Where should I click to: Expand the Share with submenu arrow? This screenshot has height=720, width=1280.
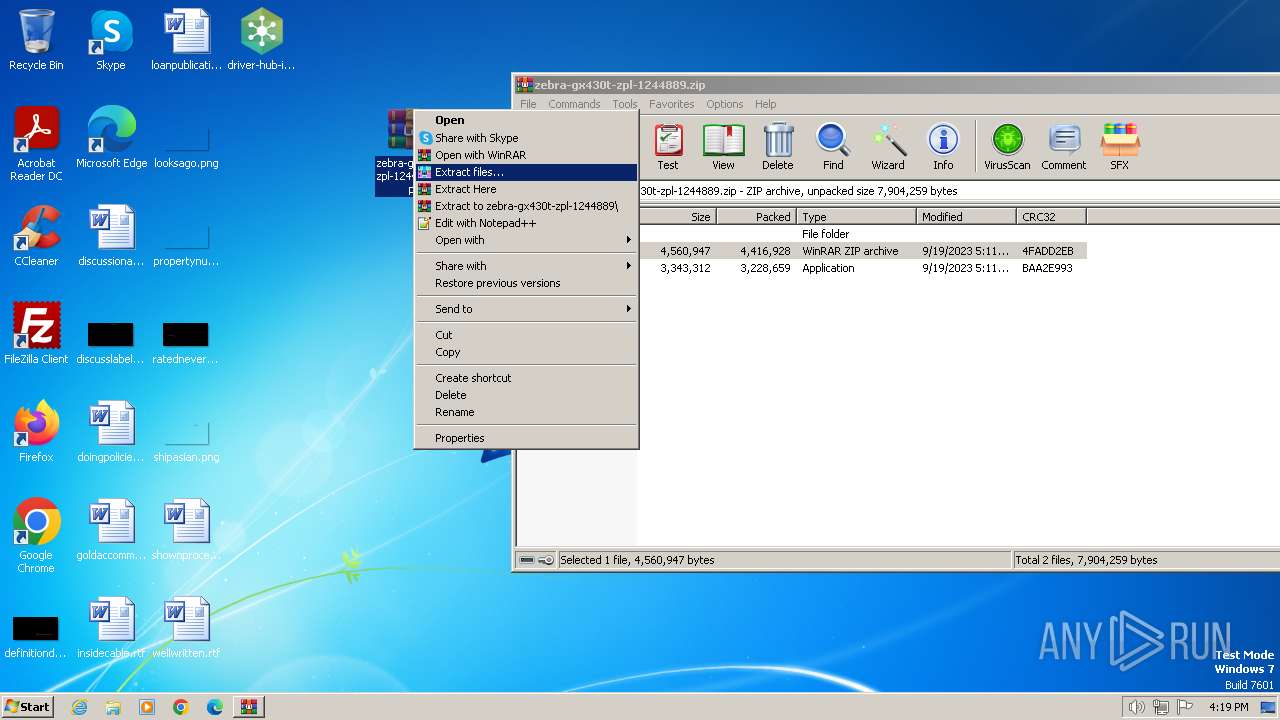[x=629, y=266]
